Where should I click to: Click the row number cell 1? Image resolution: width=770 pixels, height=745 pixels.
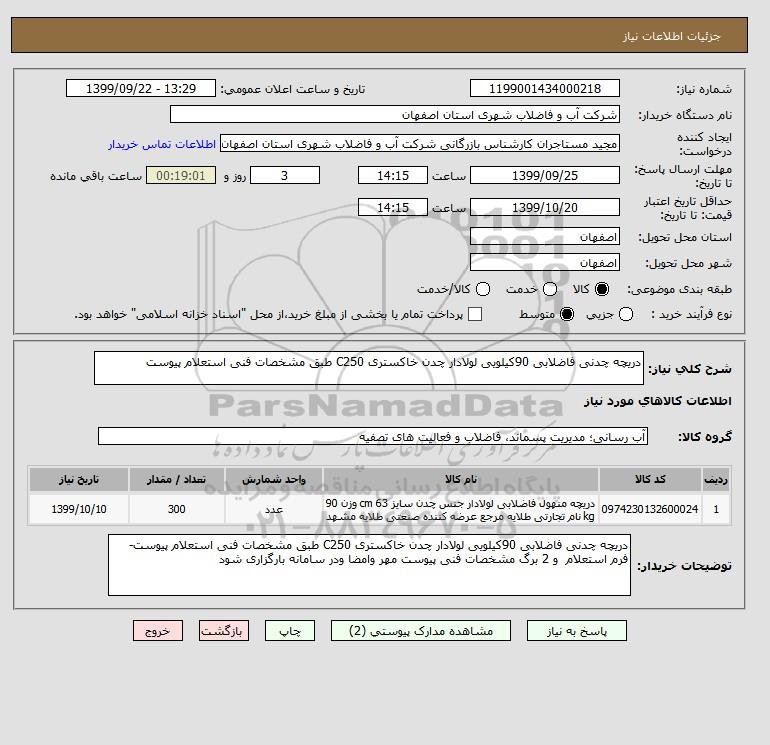(716, 509)
